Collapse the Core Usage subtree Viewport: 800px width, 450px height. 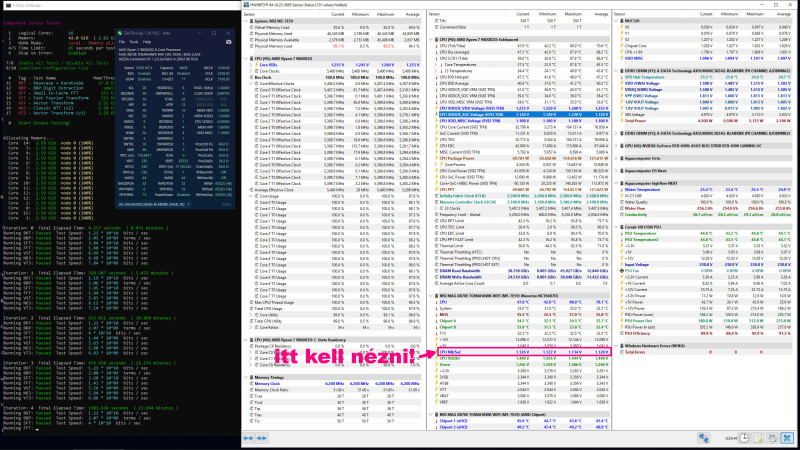[251, 196]
